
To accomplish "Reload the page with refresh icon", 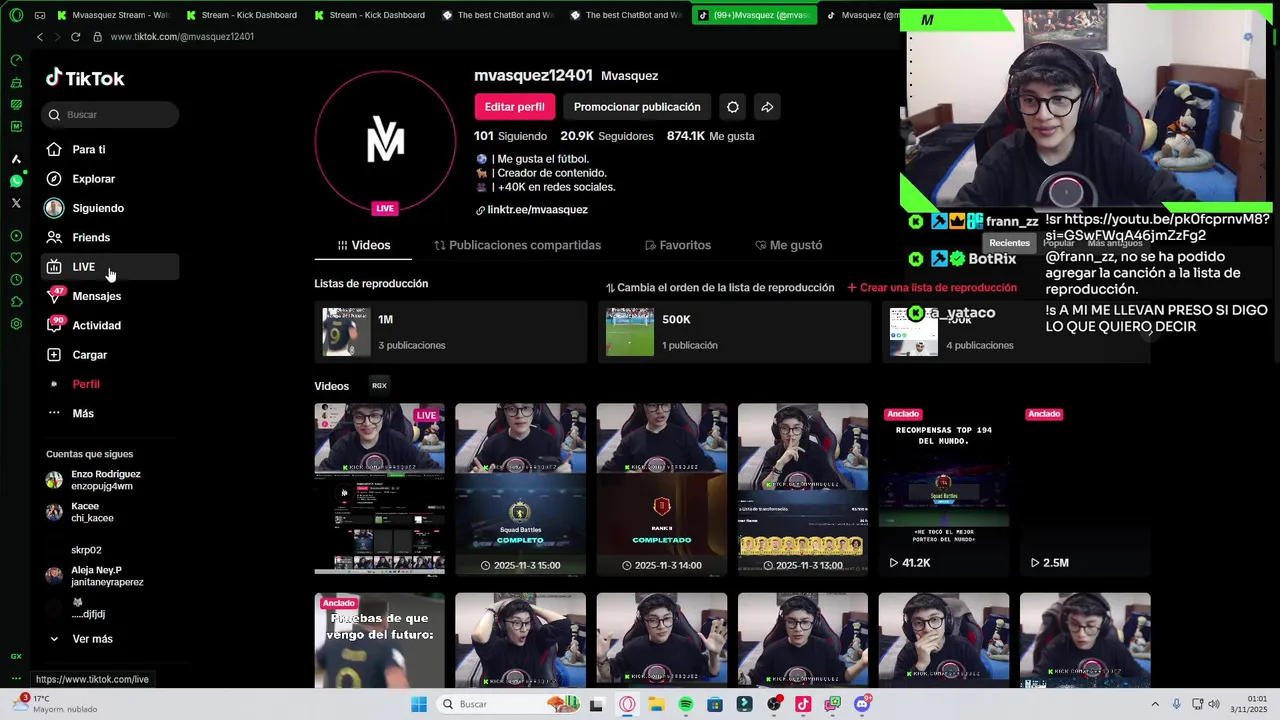I will pyautogui.click(x=75, y=37).
